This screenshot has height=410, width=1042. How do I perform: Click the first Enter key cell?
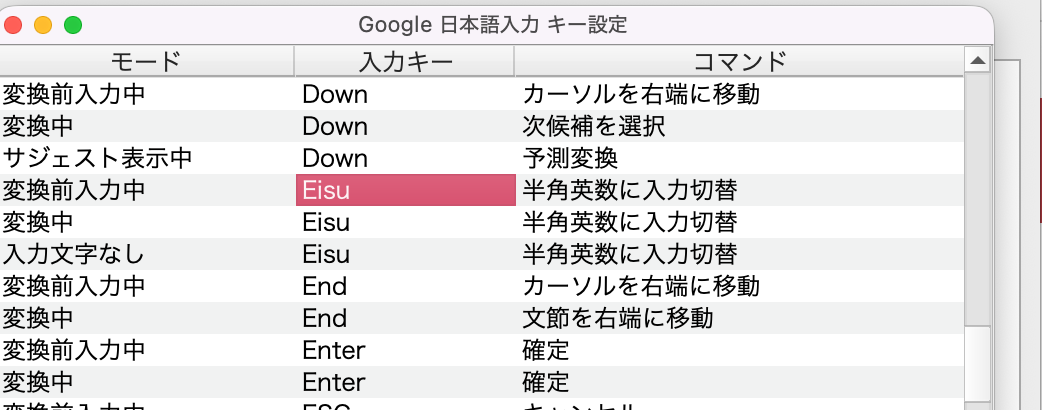pyautogui.click(x=334, y=350)
